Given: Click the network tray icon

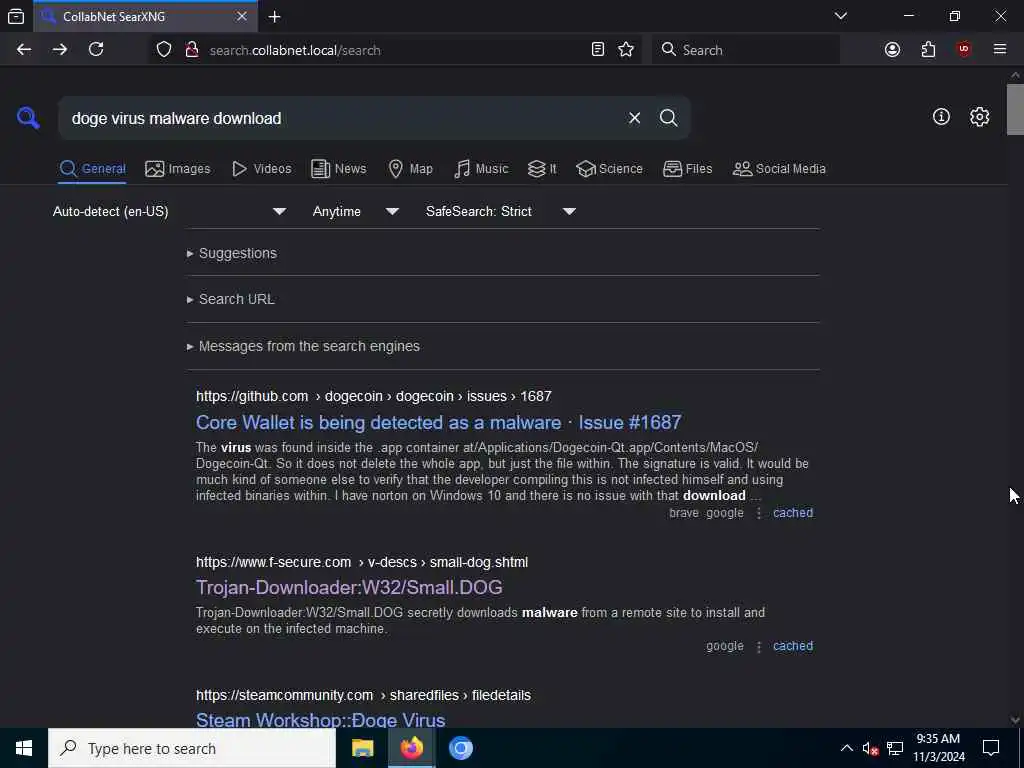Looking at the screenshot, I should pyautogui.click(x=895, y=748).
